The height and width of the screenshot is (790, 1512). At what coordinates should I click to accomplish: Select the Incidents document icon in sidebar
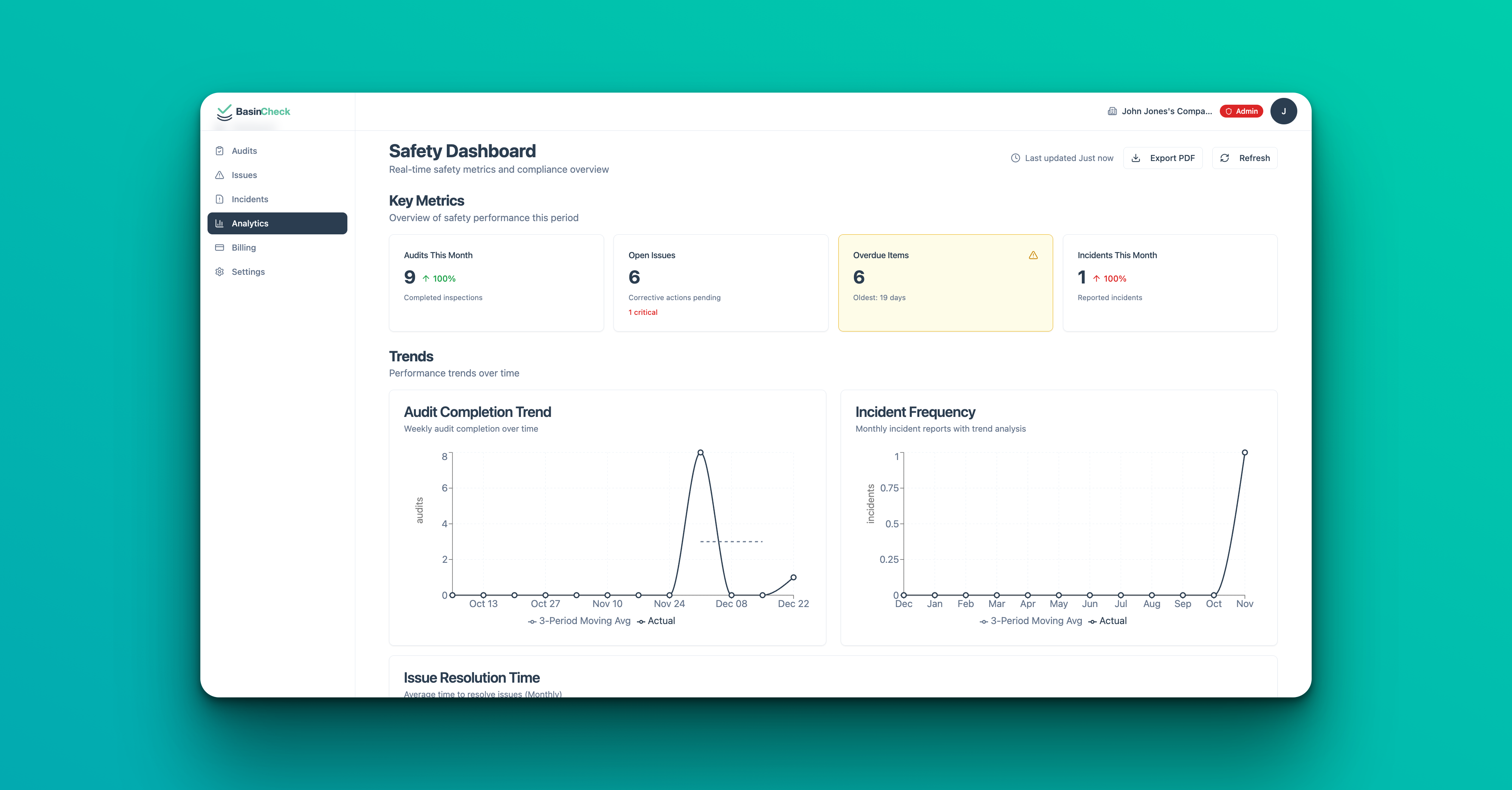tap(220, 198)
